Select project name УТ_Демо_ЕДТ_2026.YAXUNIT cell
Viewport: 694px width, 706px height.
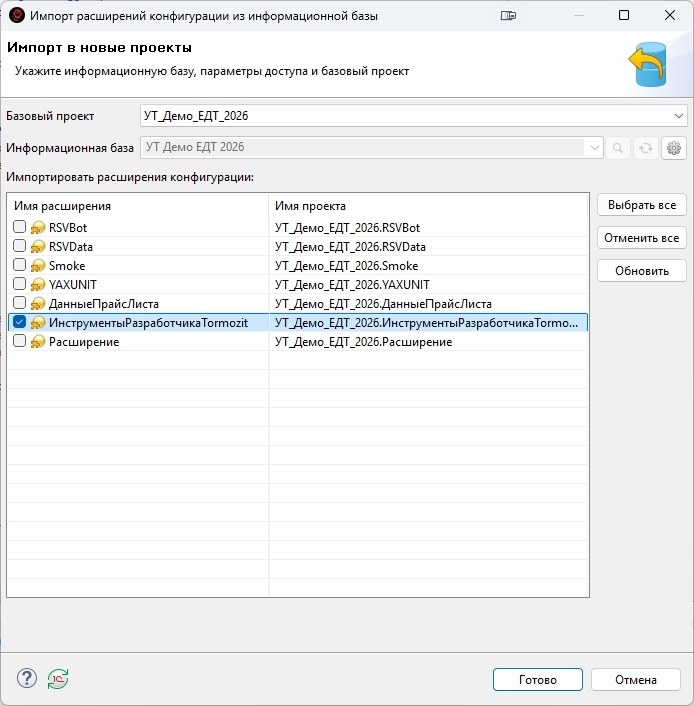(429, 285)
